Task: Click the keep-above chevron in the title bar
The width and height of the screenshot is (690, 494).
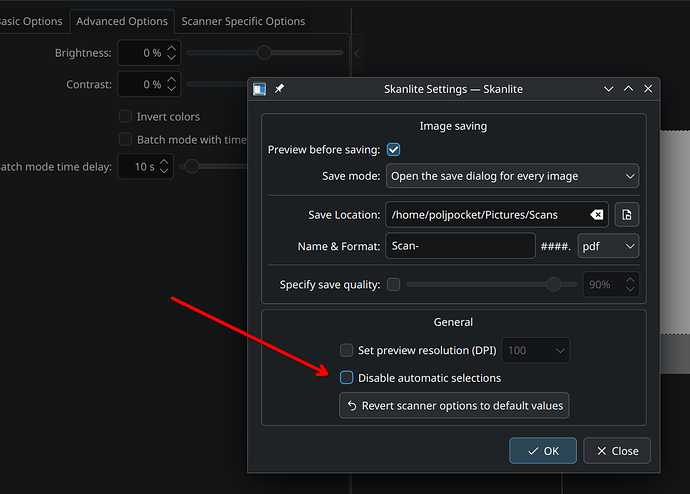Action: tap(629, 89)
